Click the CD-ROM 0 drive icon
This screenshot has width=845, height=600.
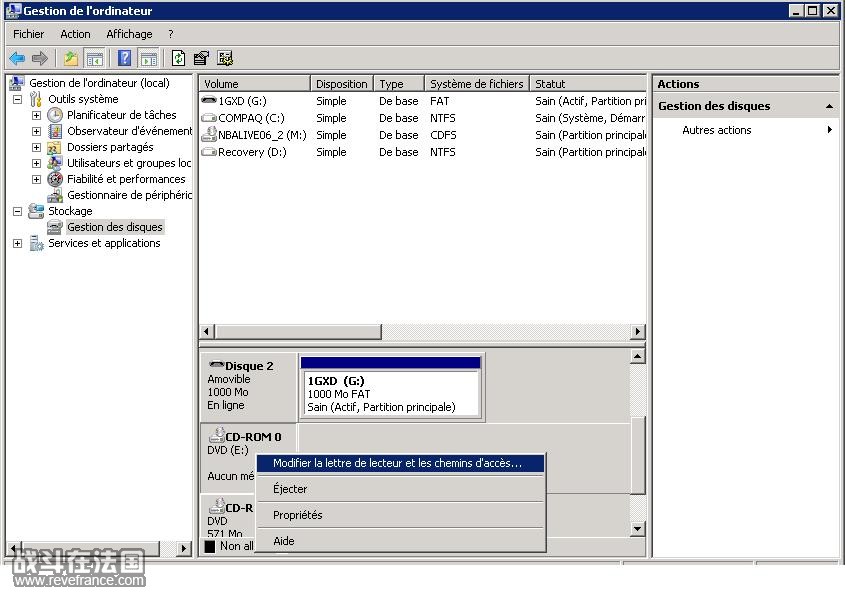pos(217,435)
